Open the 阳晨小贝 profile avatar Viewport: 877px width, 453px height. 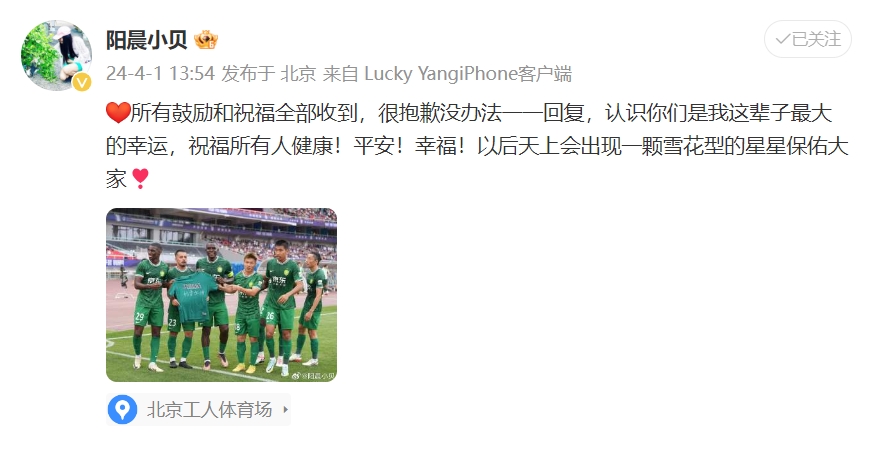(x=56, y=56)
